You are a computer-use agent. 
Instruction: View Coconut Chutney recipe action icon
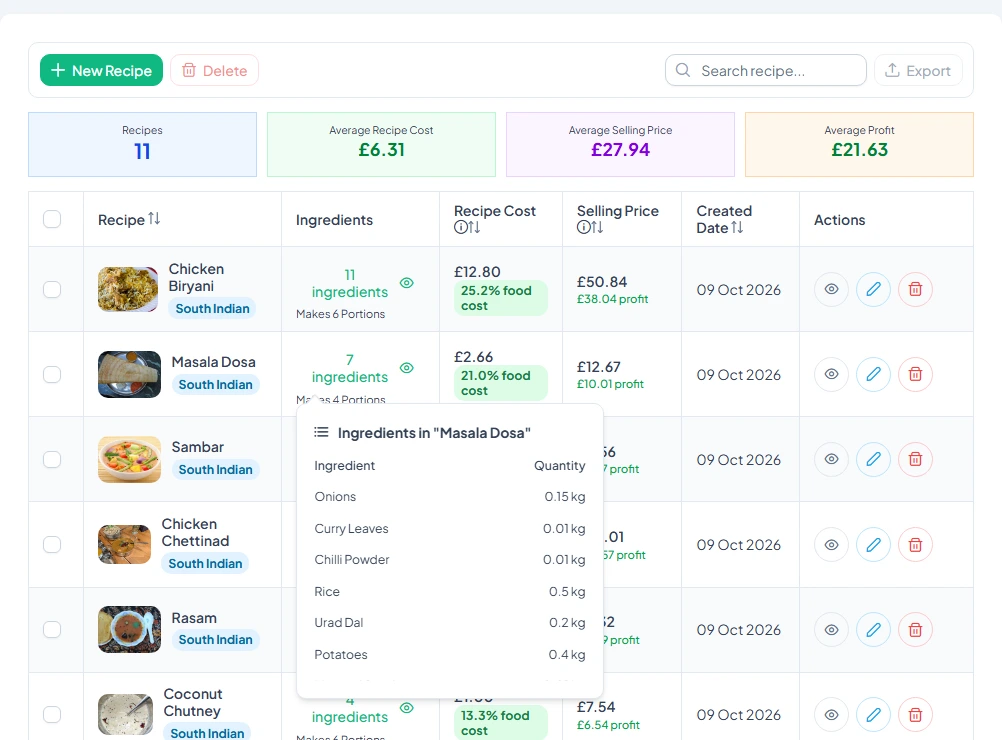pos(831,714)
